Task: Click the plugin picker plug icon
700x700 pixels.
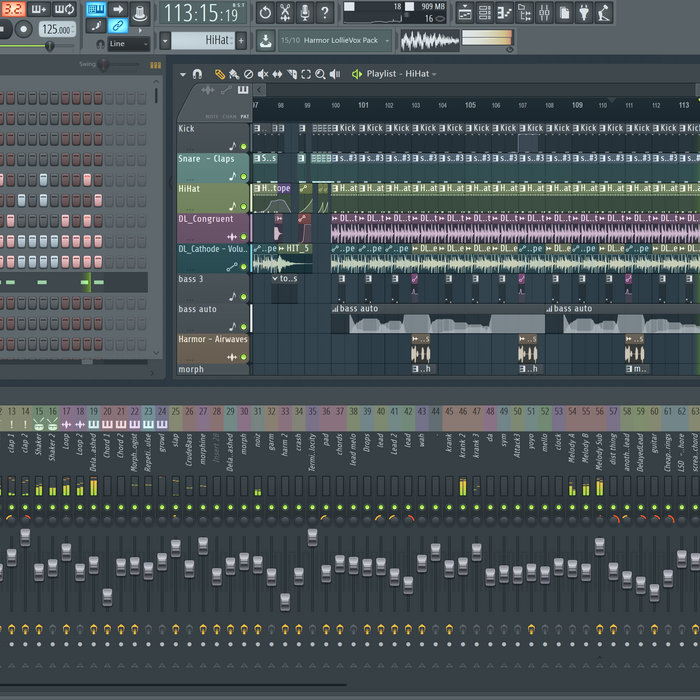Action: click(584, 13)
